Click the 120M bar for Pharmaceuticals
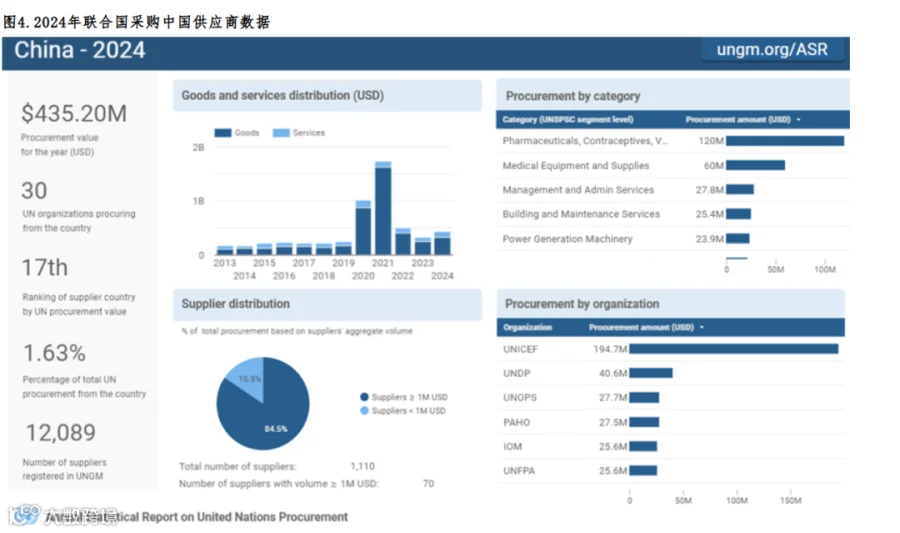Viewport: 900px width, 533px height. pos(785,141)
